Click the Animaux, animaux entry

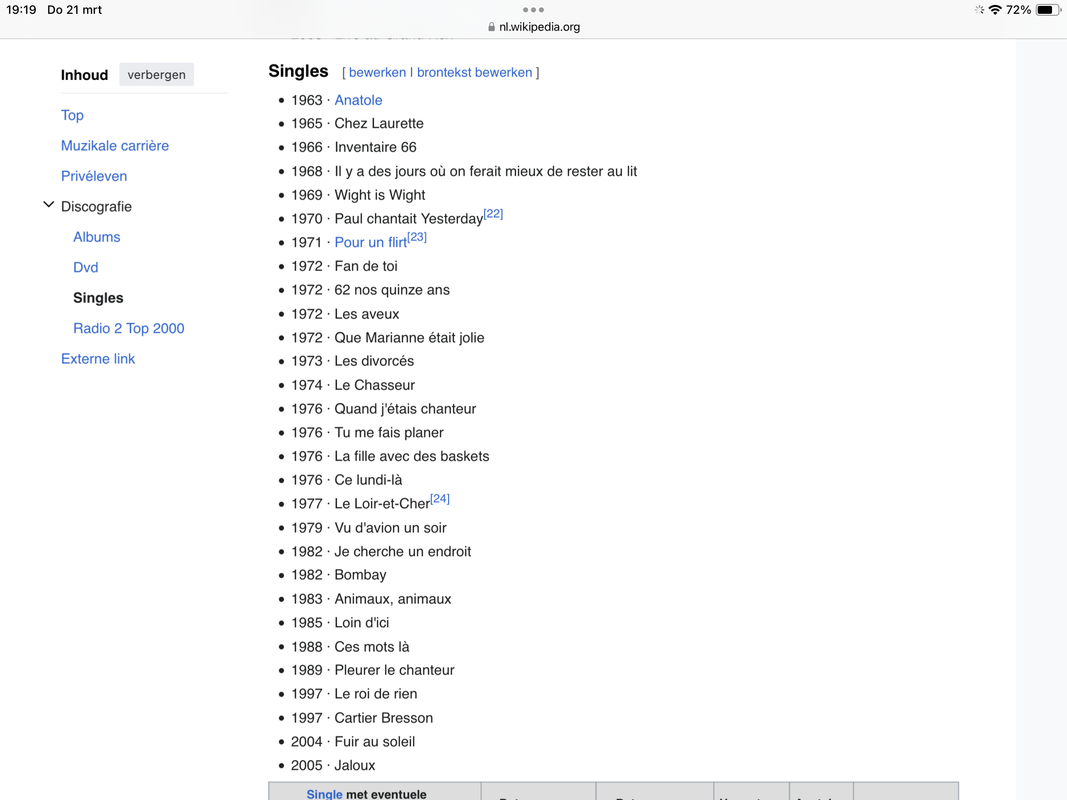393,599
